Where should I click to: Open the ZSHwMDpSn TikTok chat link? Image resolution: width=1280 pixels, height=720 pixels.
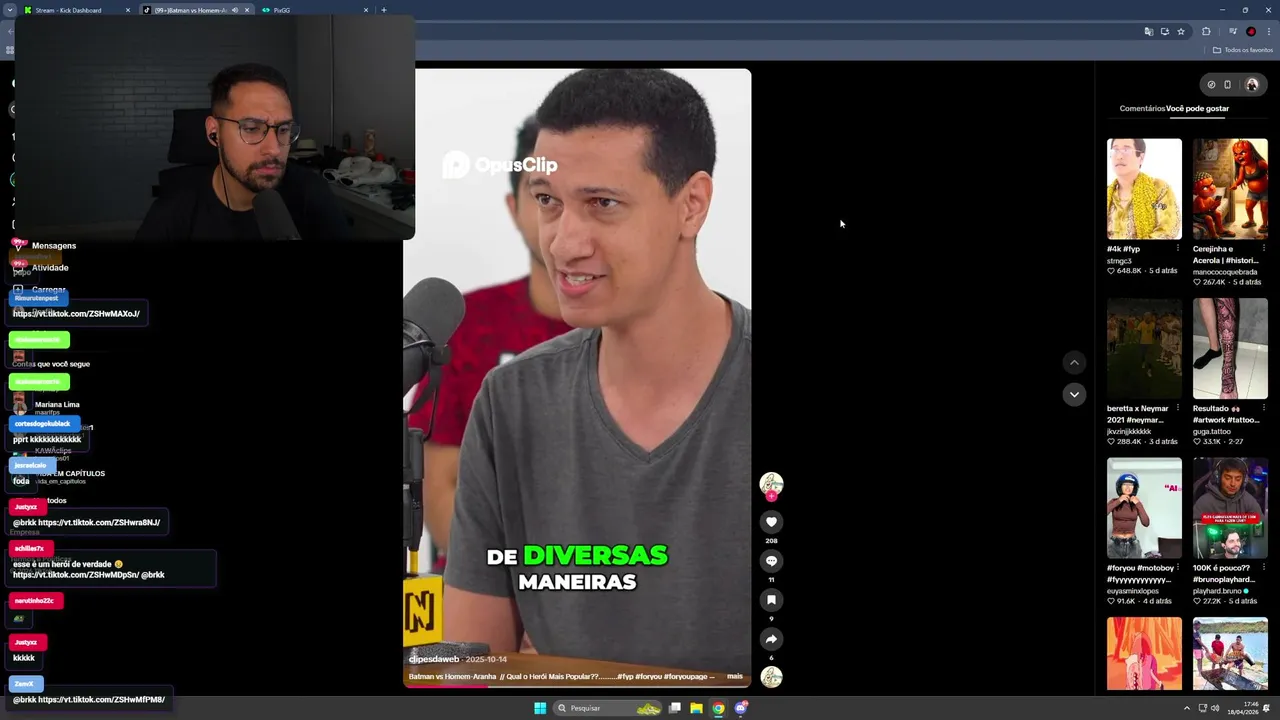(x=75, y=575)
